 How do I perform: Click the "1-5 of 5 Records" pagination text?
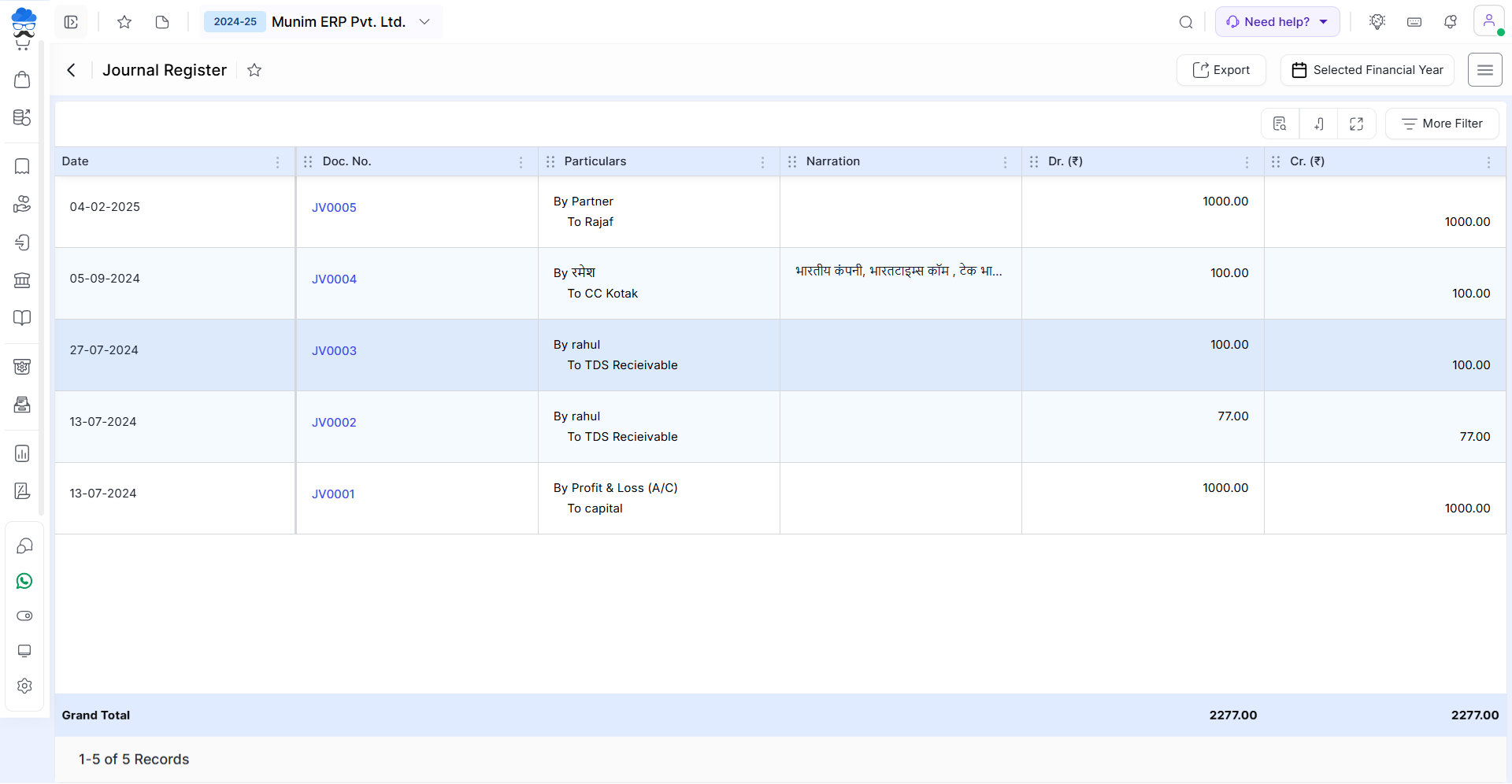pos(134,760)
